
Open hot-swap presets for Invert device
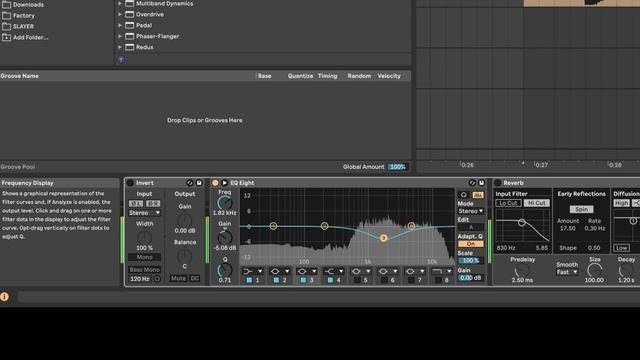tap(190, 183)
